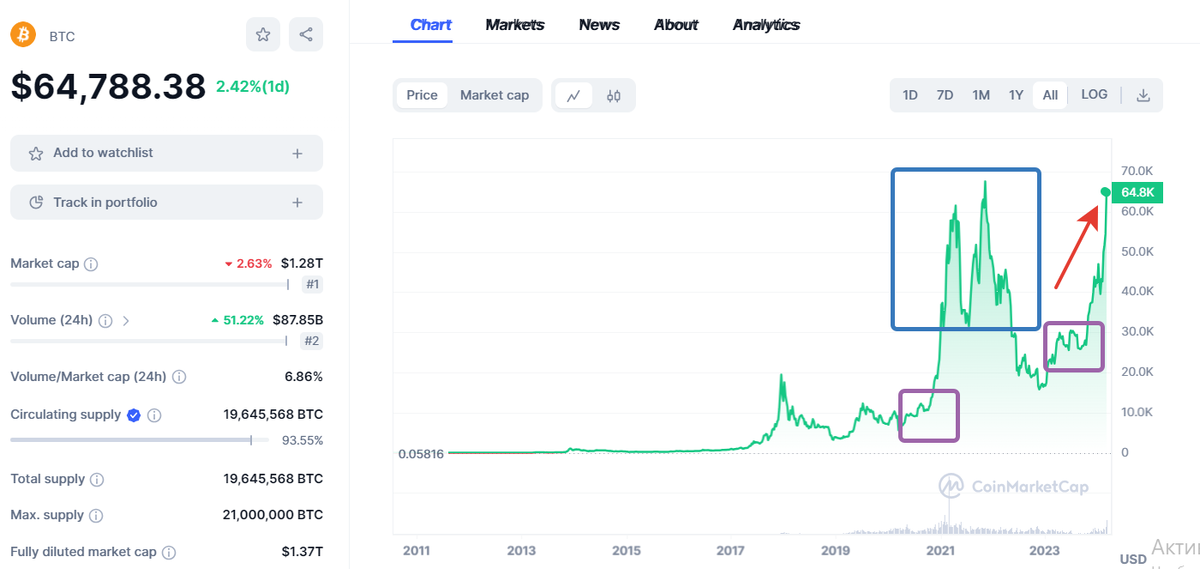Click the circulating supply progress bar
This screenshot has height=569, width=1200.
139,440
